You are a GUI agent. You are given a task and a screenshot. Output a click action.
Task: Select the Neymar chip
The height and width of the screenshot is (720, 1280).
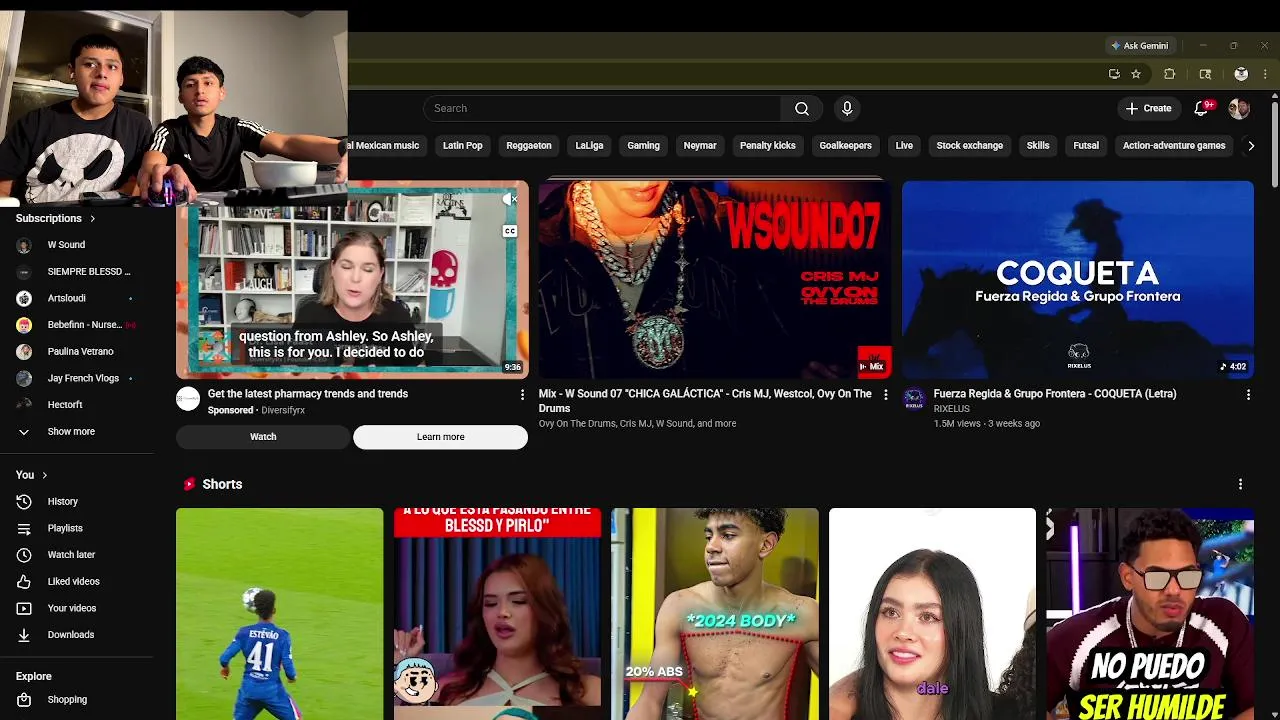tap(699, 146)
